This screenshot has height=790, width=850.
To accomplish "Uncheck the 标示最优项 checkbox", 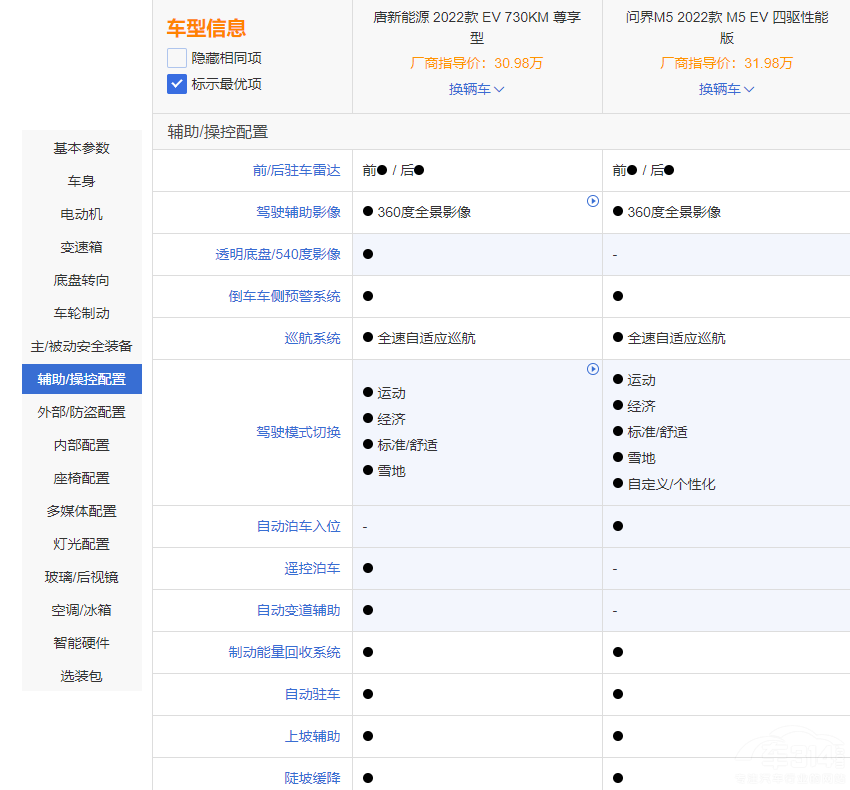I will 177,84.
